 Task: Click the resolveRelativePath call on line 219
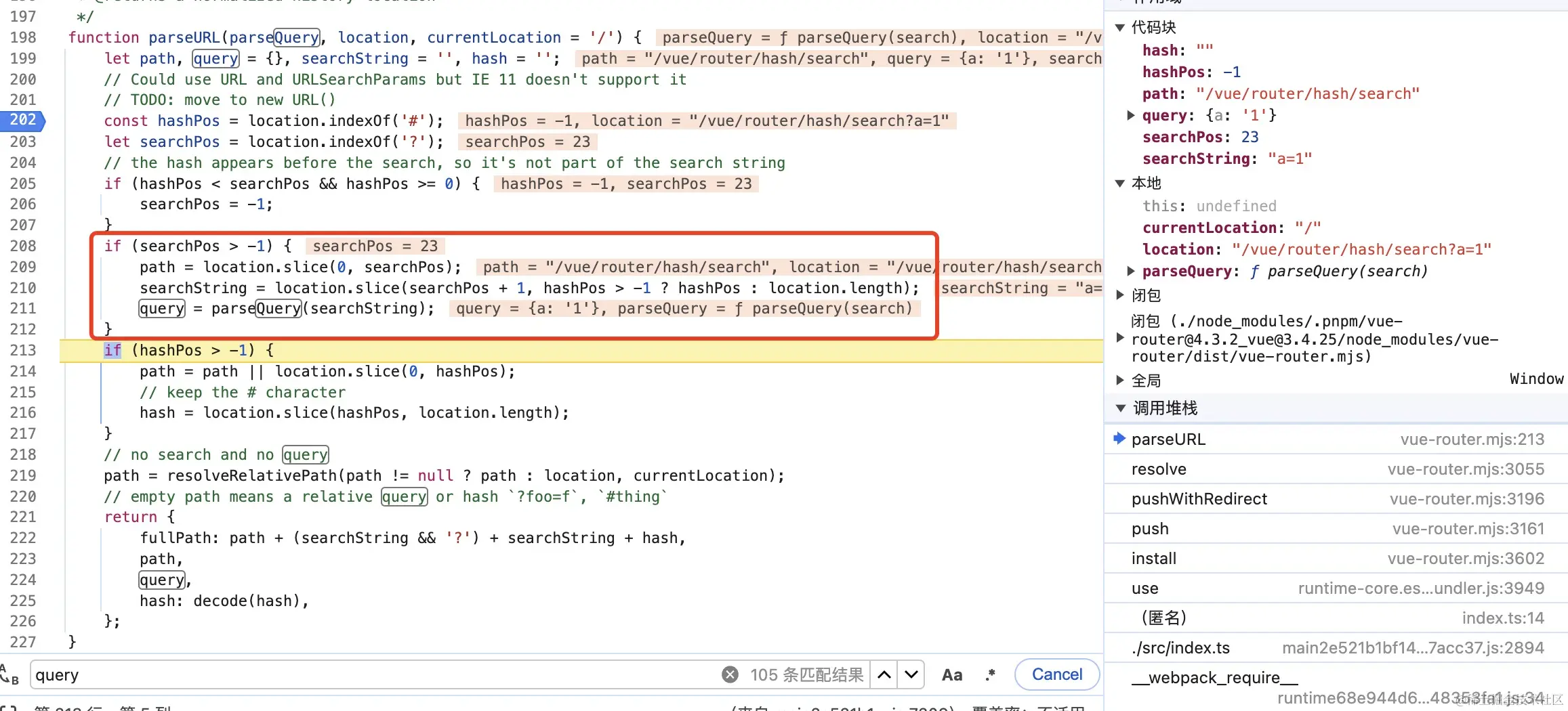(x=252, y=475)
